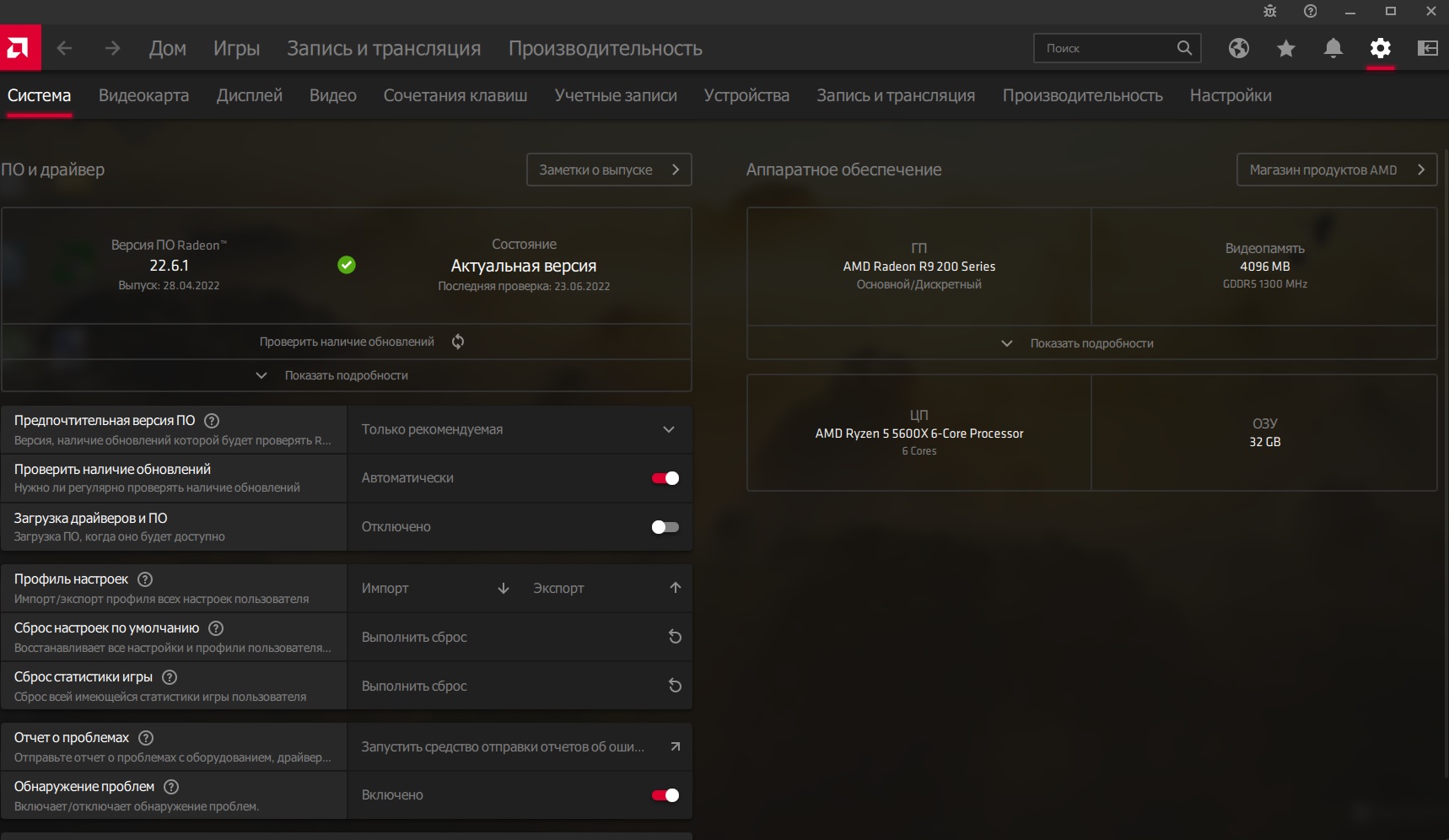Open Заметки о выпуске release notes
Image resolution: width=1449 pixels, height=840 pixels.
(609, 170)
